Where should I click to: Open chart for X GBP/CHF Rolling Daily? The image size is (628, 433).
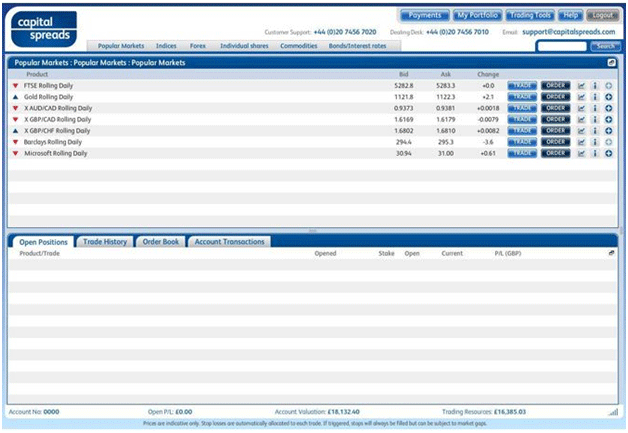[x=582, y=131]
